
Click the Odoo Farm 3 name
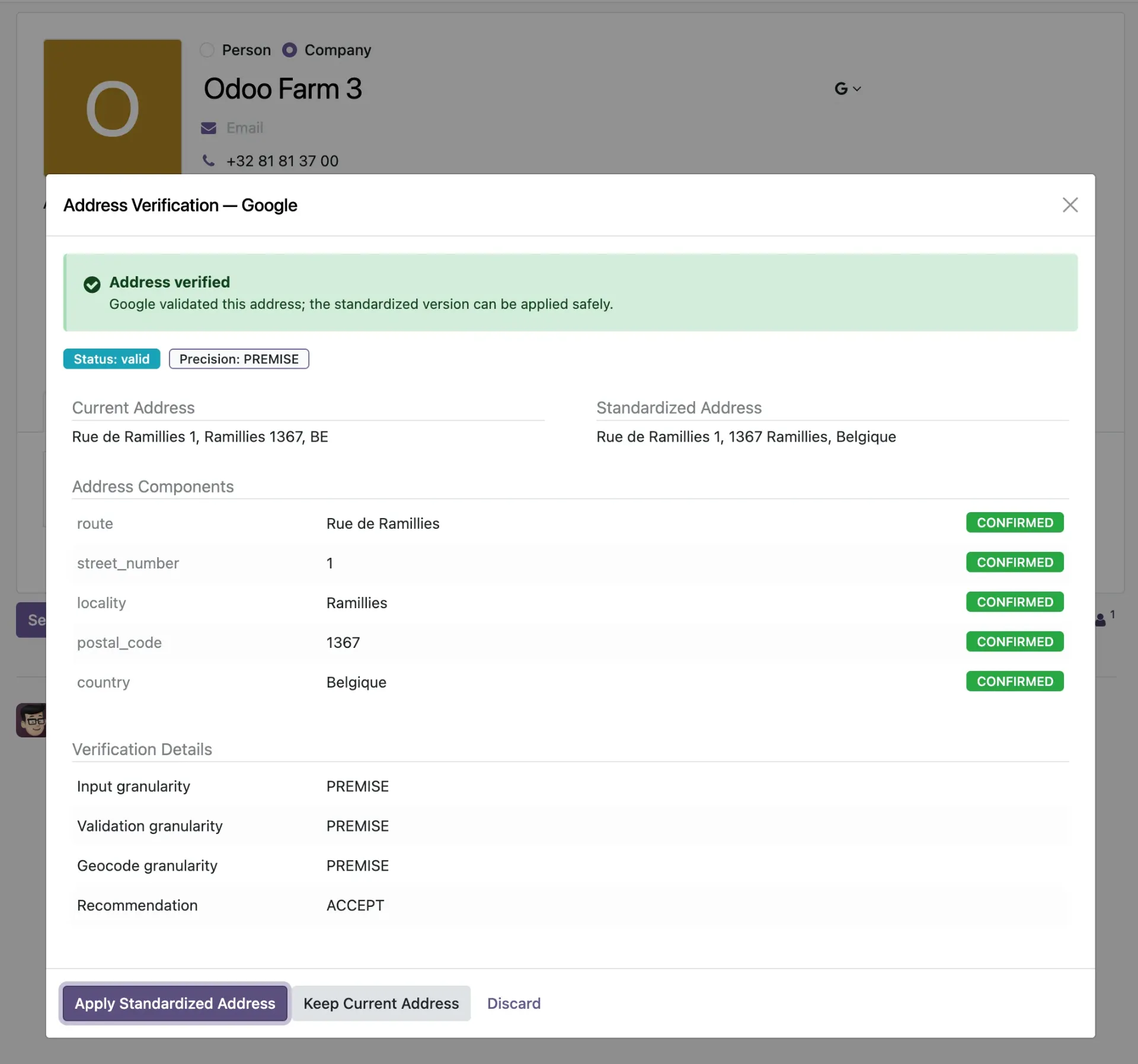pos(283,89)
